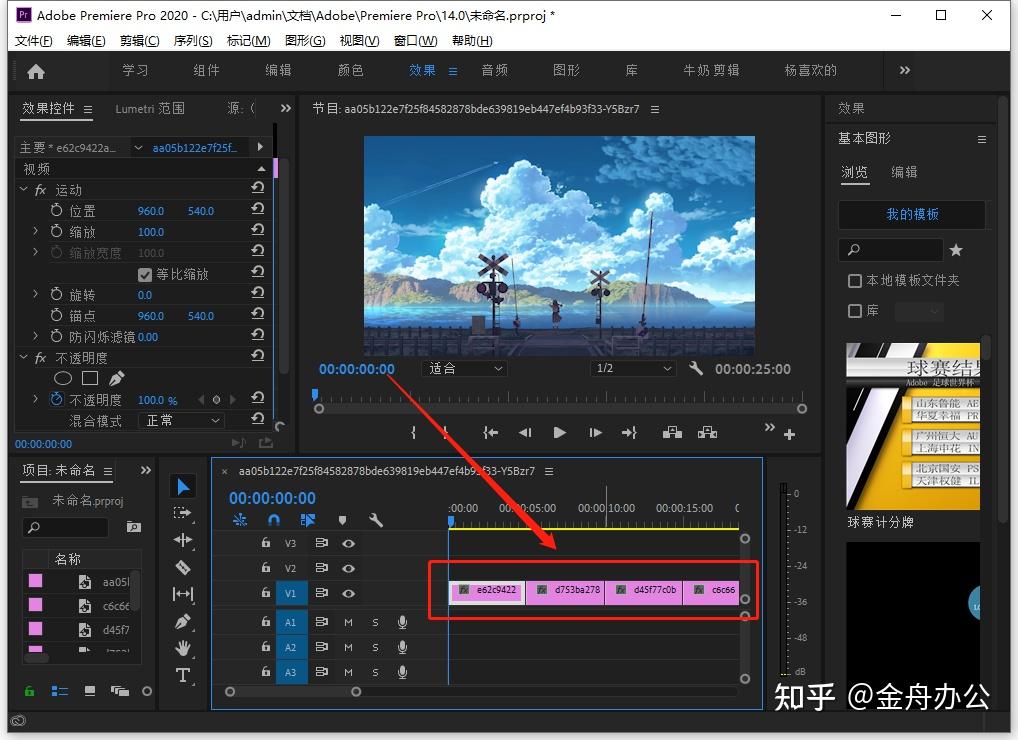Image resolution: width=1018 pixels, height=740 pixels.
Task: Step back one frame
Action: [525, 433]
